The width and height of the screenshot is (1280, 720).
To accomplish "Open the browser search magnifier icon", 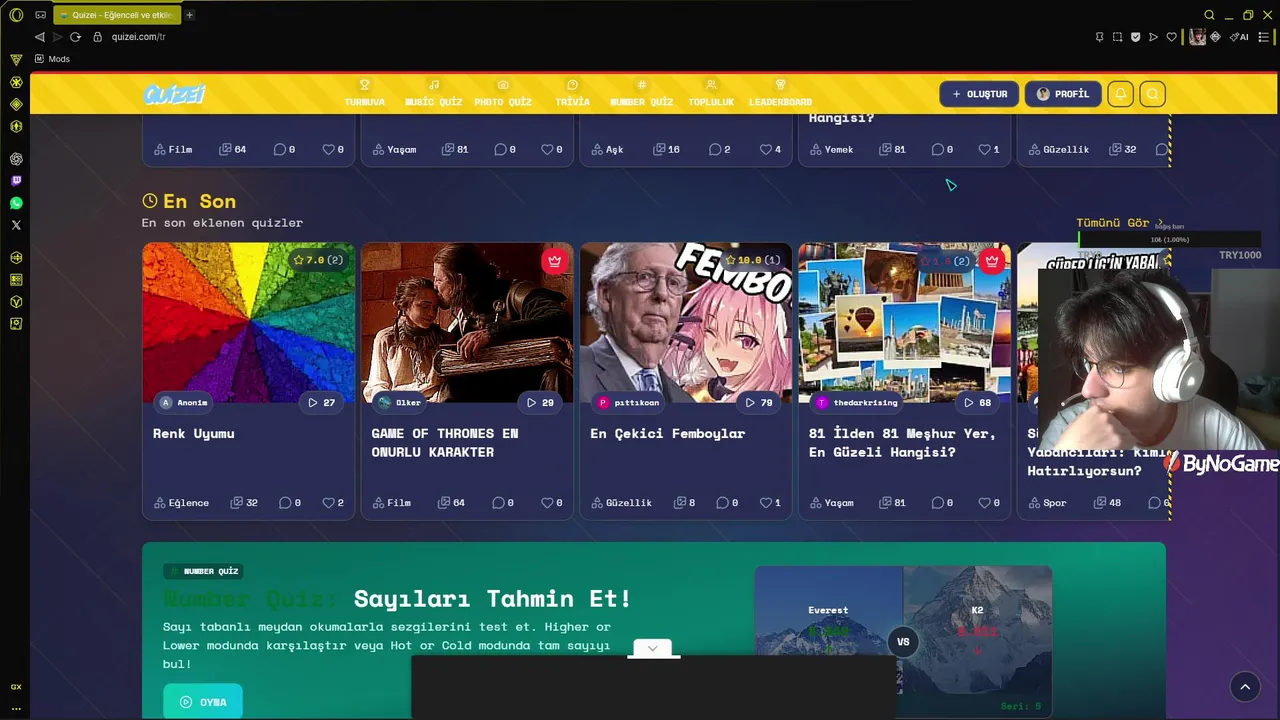I will coord(1209,15).
